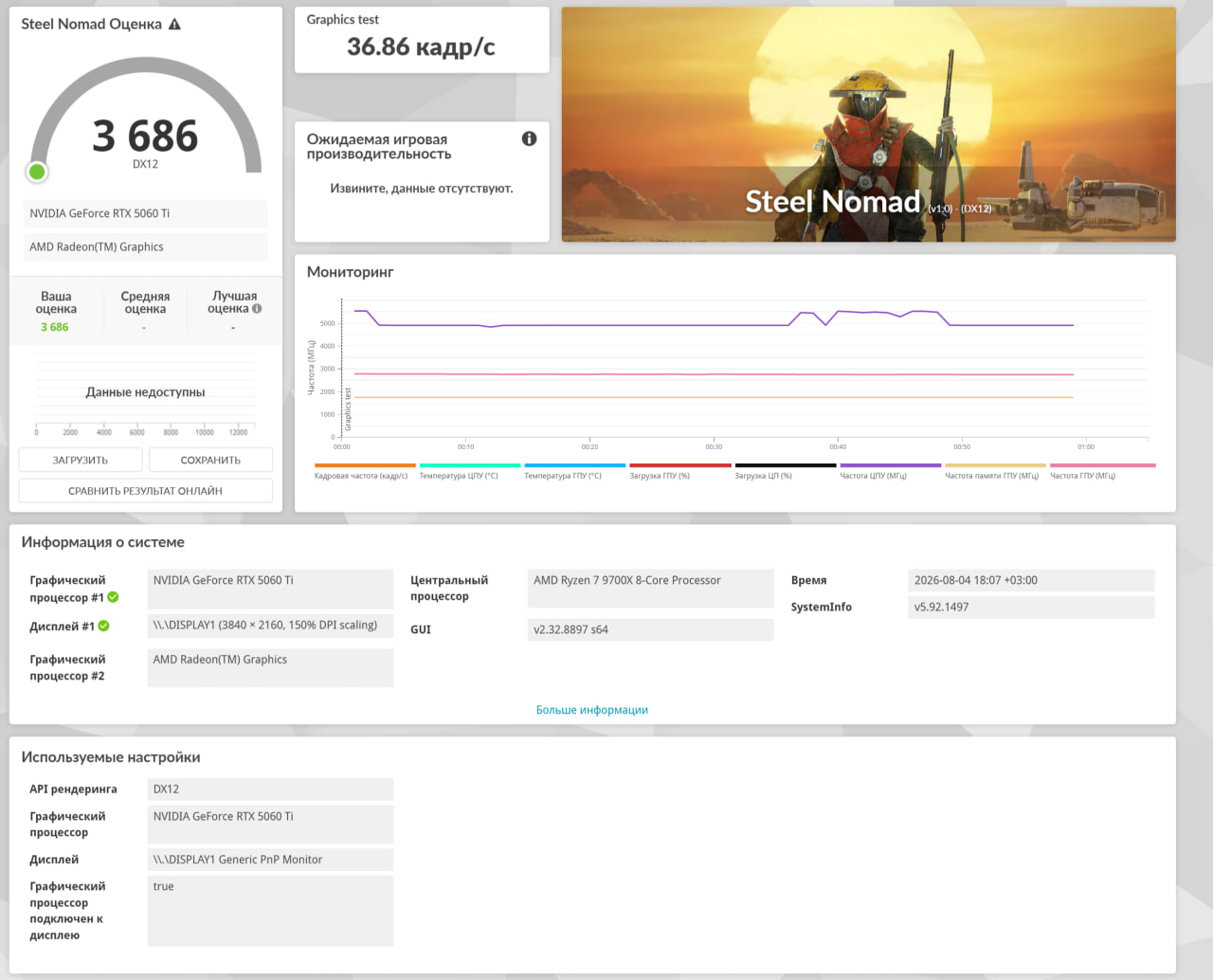Select the Графический процессор #2 AMD Radeon value

[270, 667]
